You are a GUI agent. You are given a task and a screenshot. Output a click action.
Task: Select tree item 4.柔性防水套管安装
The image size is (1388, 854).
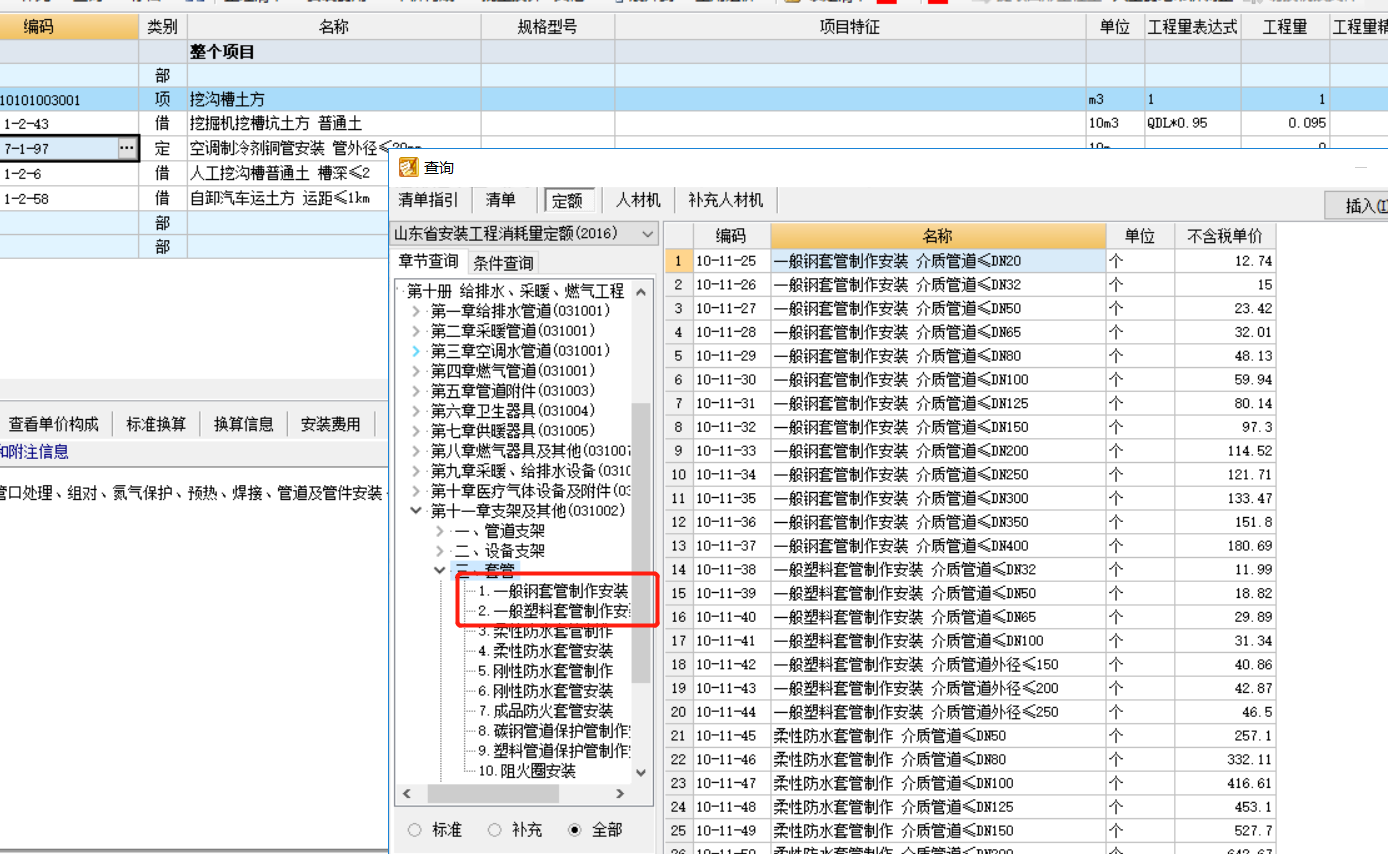(545, 651)
